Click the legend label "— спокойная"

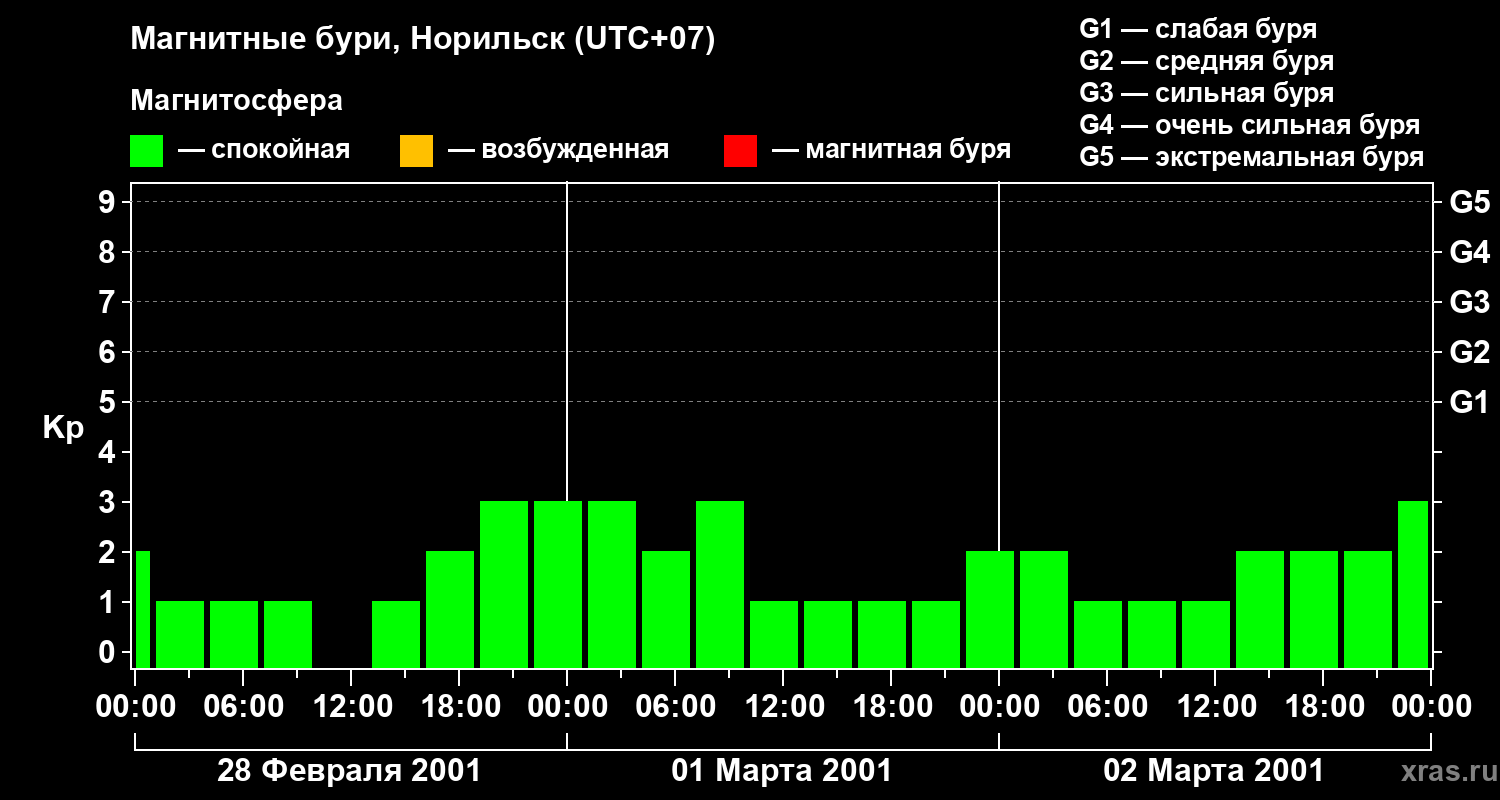coord(264,151)
